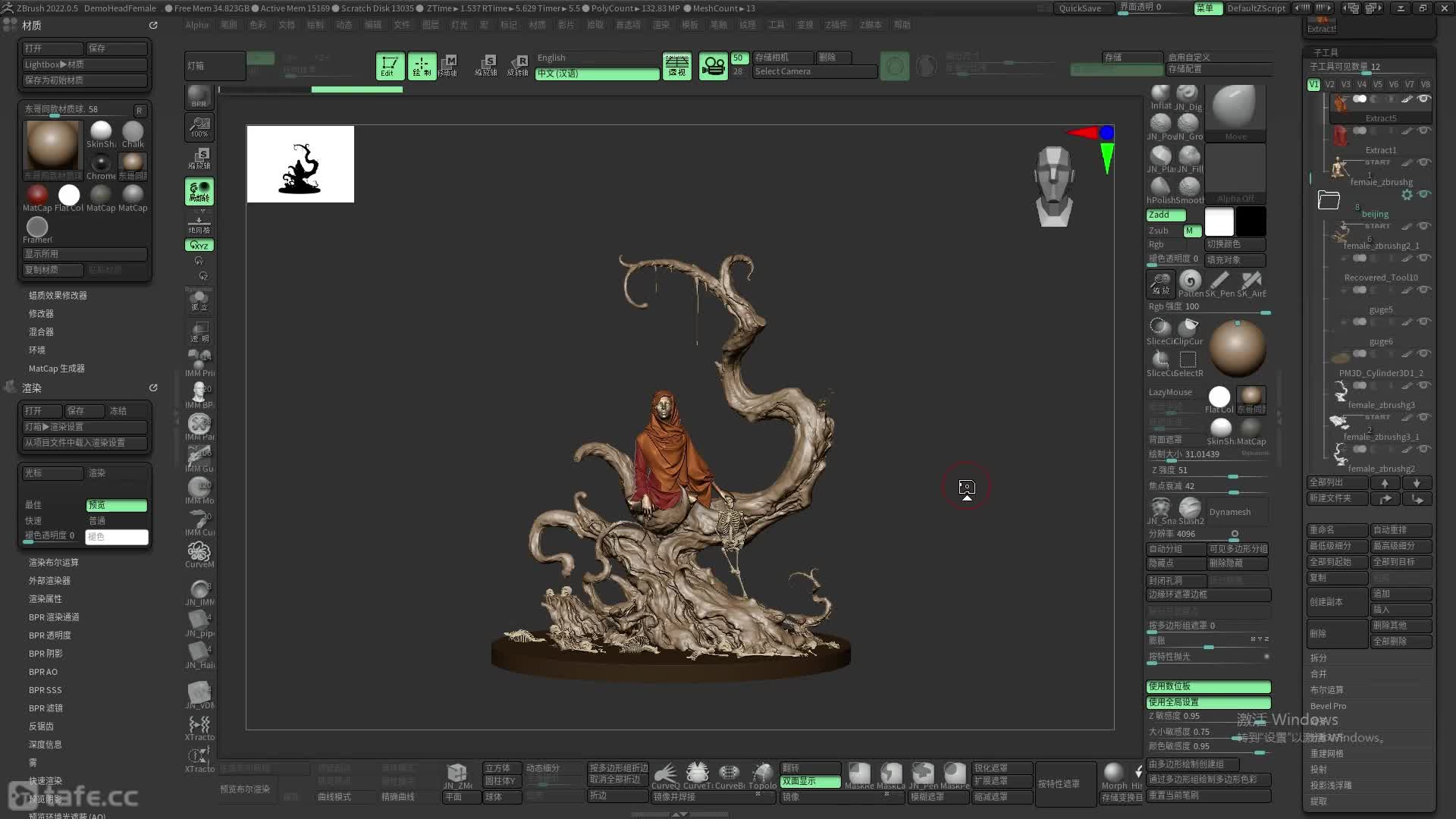Activate the 移动轴 move gizmo icon
The height and width of the screenshot is (819, 1456).
(449, 66)
